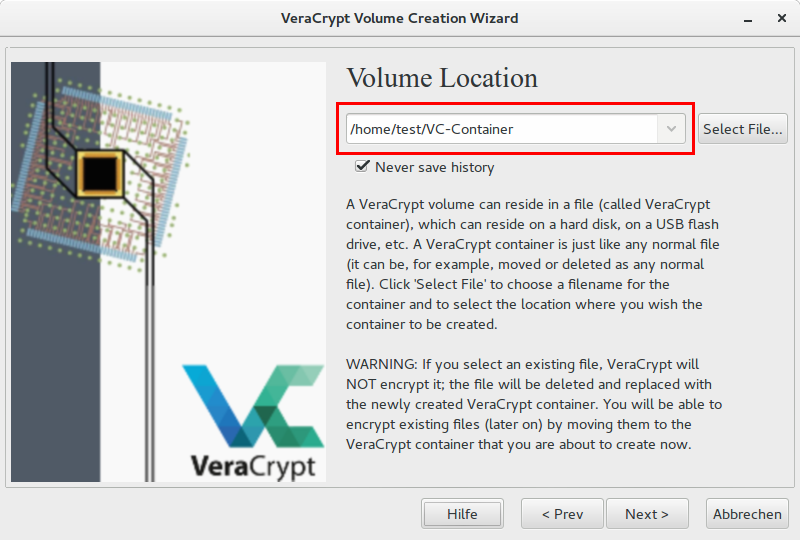Open help with the Hilfe button

pyautogui.click(x=462, y=514)
